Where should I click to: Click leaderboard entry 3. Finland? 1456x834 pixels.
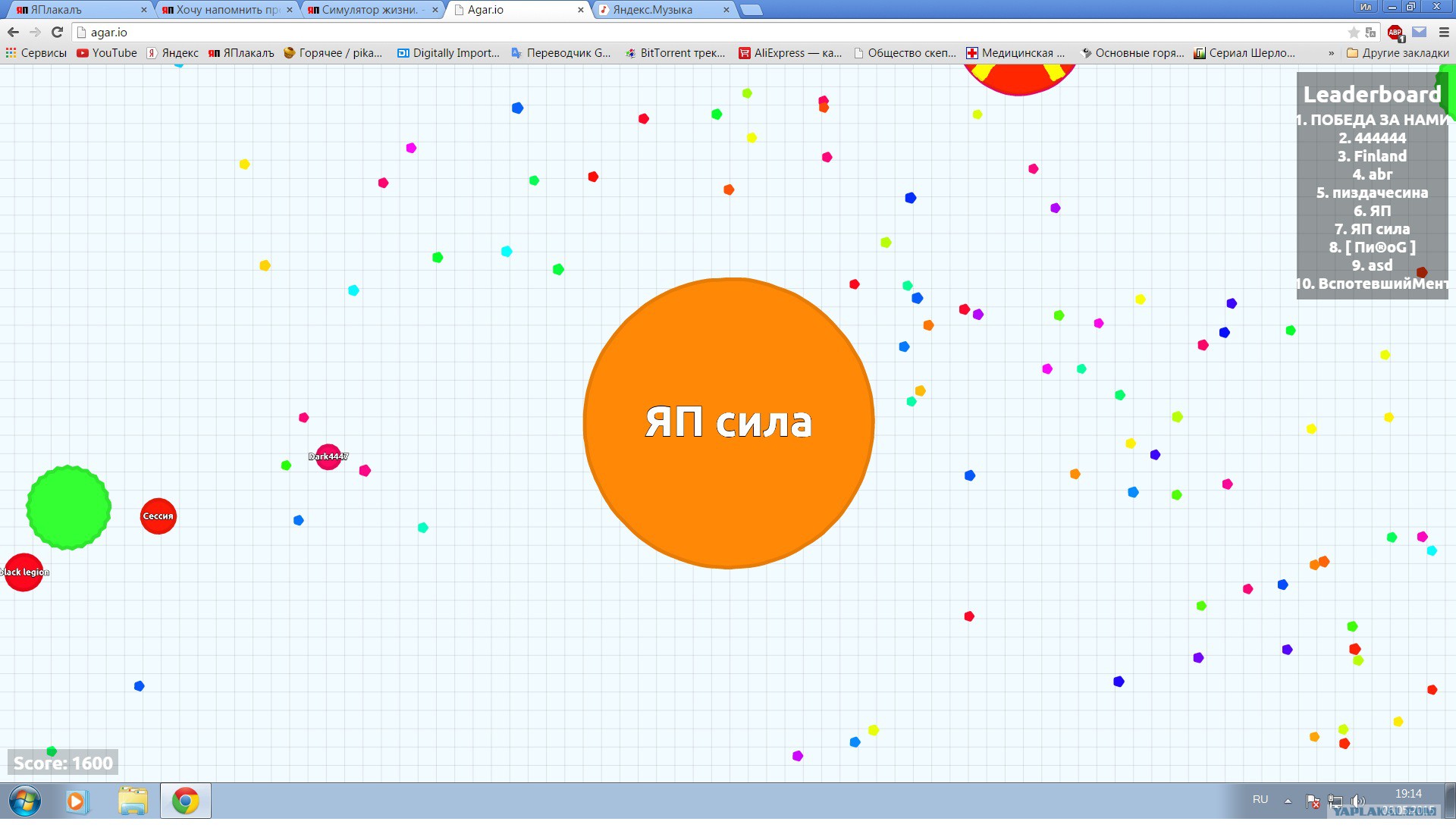coord(1372,156)
